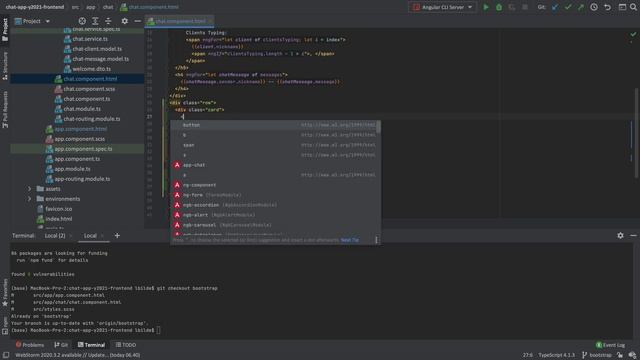Collapse all in Project tree
640x360 pixels.
coord(108,21)
